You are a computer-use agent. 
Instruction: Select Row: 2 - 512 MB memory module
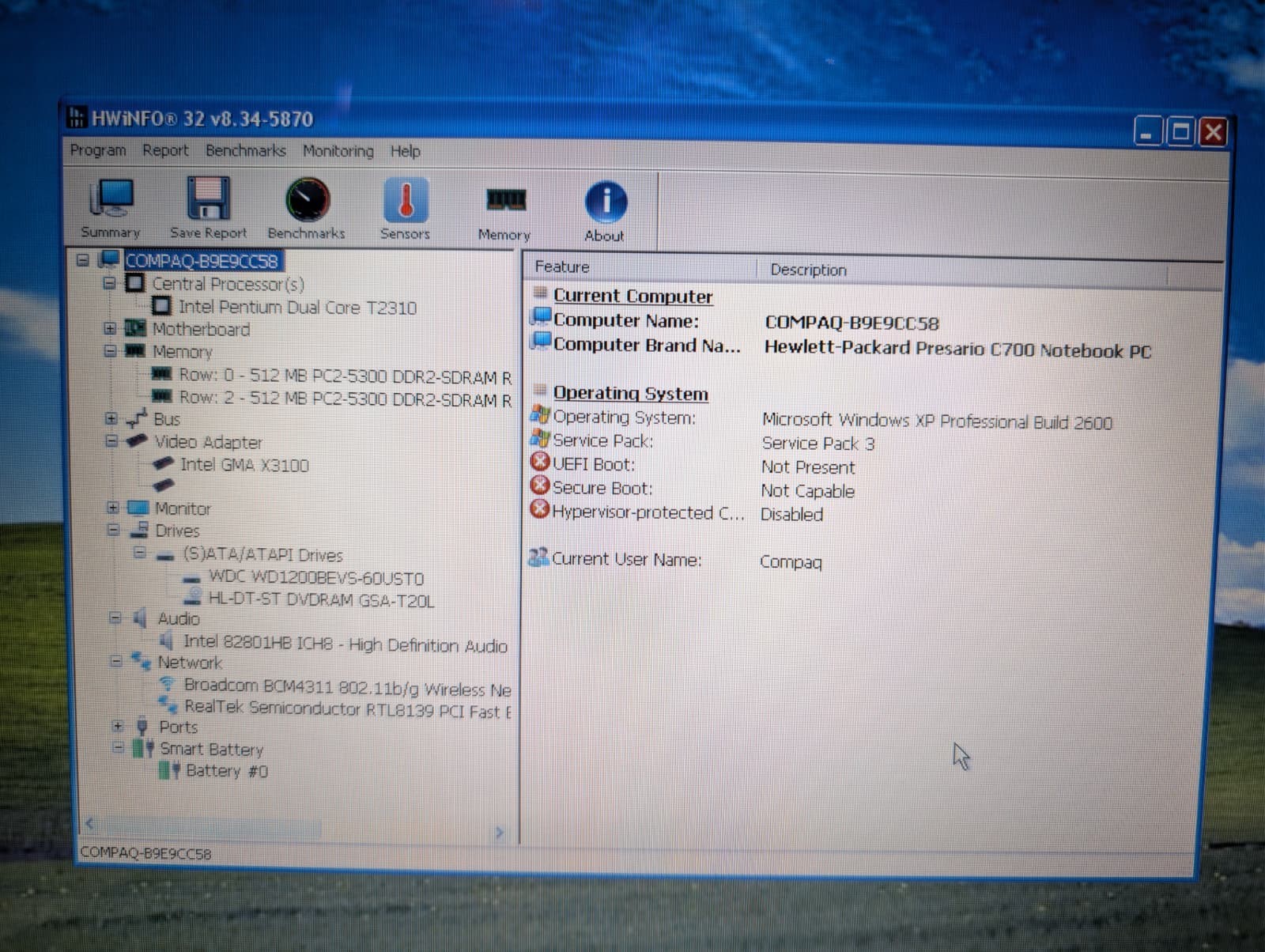(345, 398)
